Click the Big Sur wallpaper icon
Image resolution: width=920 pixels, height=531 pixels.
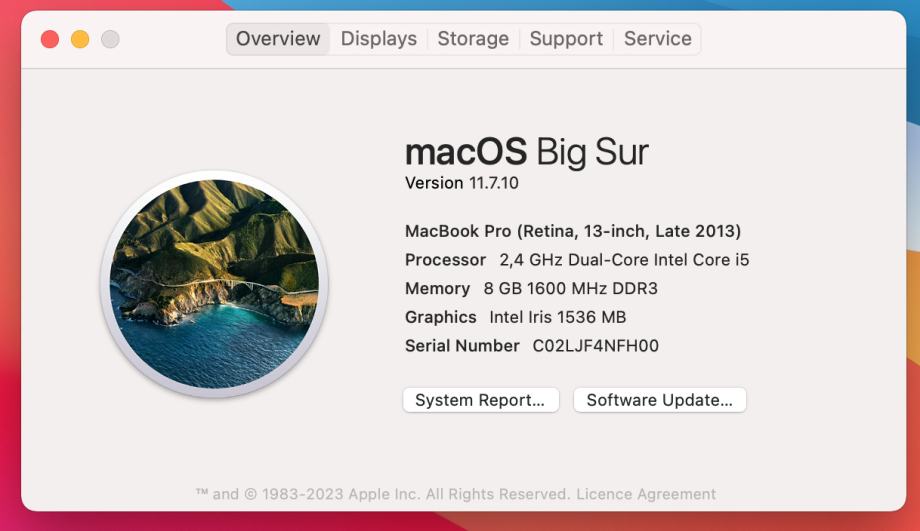pyautogui.click(x=214, y=284)
